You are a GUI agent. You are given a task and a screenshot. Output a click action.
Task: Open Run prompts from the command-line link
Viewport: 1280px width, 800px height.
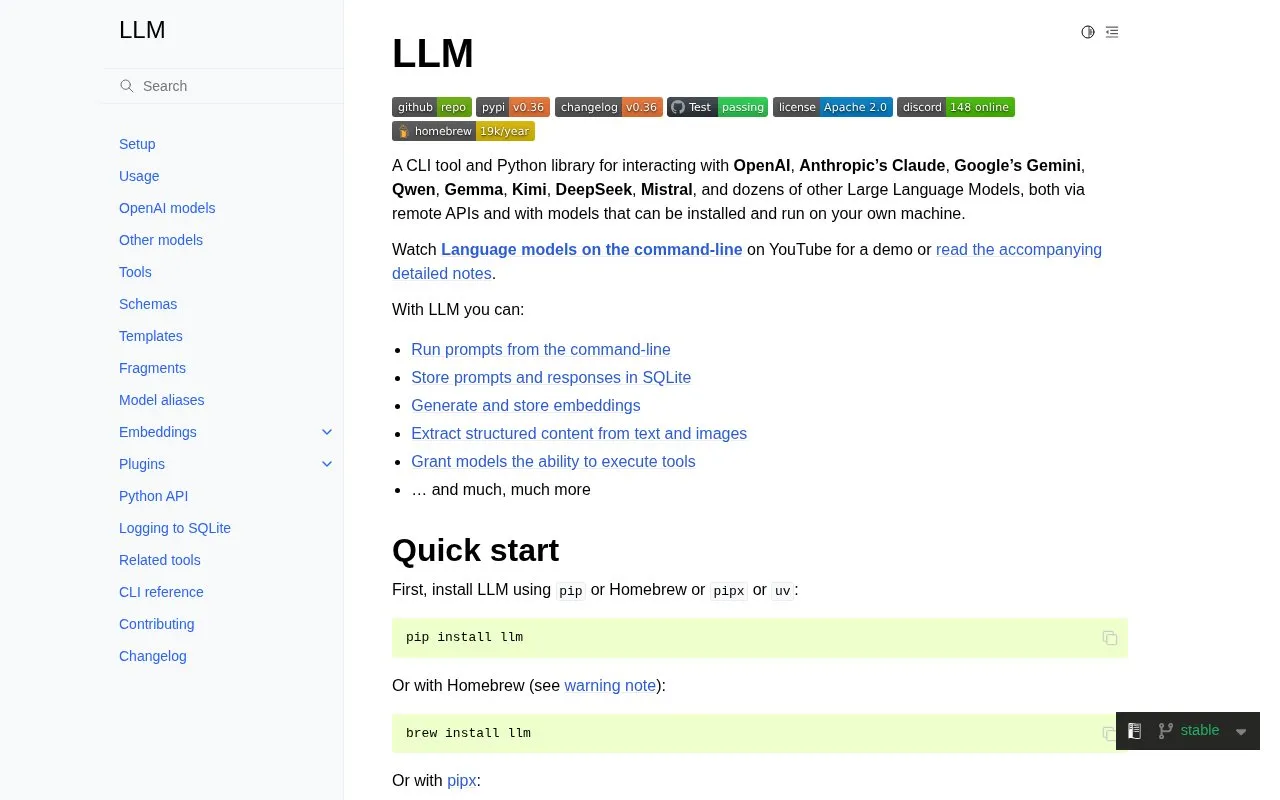pos(541,350)
